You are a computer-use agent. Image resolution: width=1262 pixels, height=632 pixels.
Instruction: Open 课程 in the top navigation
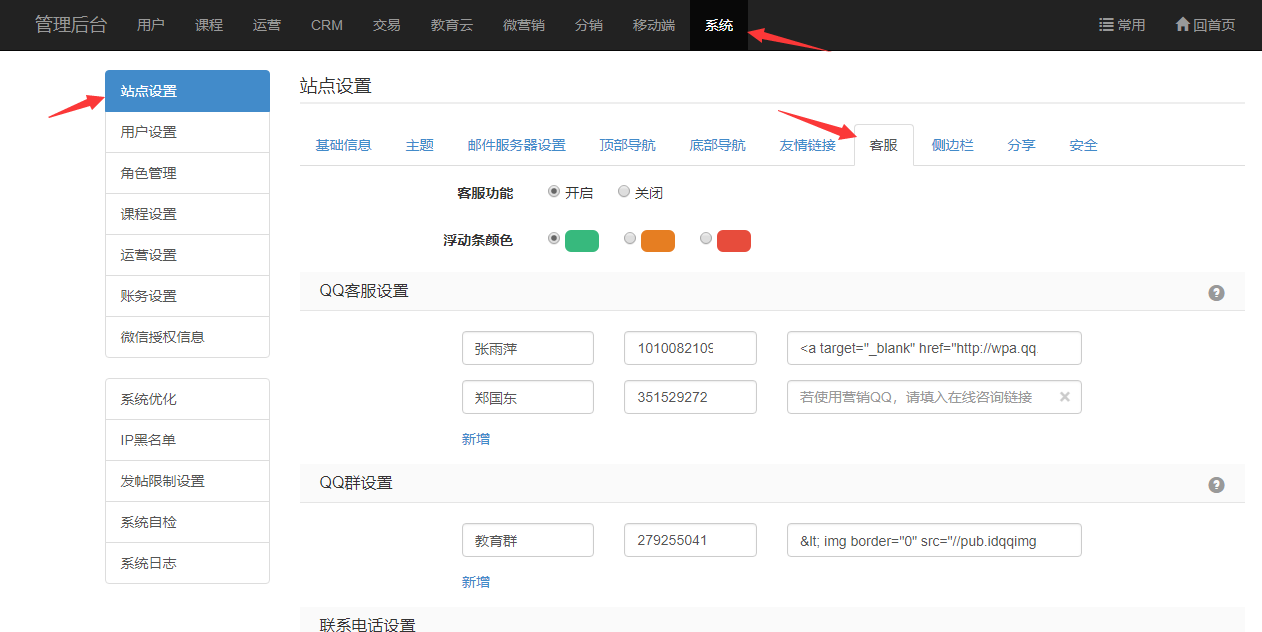pos(209,25)
